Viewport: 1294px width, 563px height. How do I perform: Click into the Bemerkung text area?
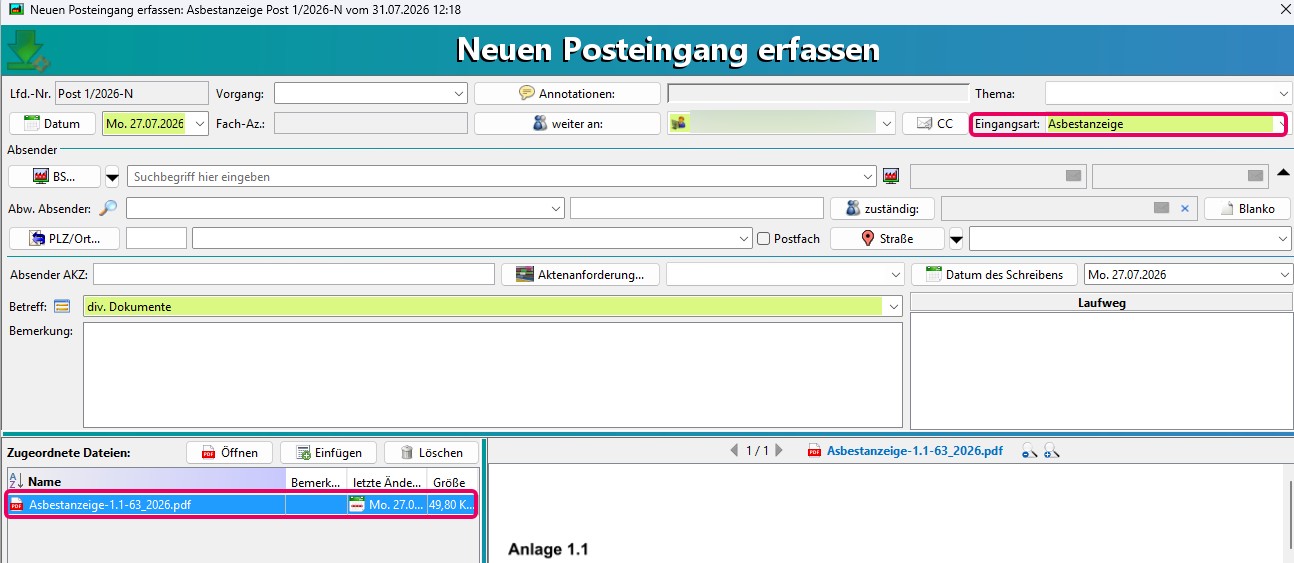click(x=493, y=375)
